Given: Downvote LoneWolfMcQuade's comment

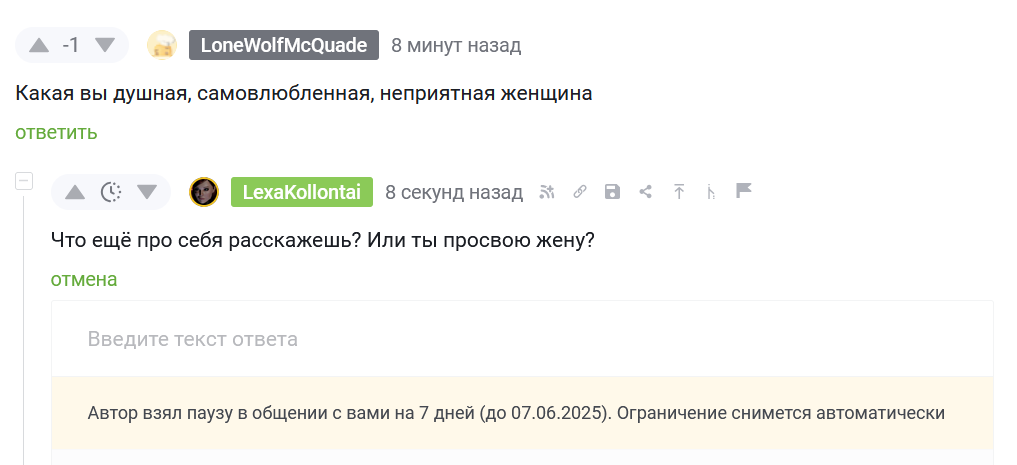Looking at the screenshot, I should pyautogui.click(x=105, y=46).
